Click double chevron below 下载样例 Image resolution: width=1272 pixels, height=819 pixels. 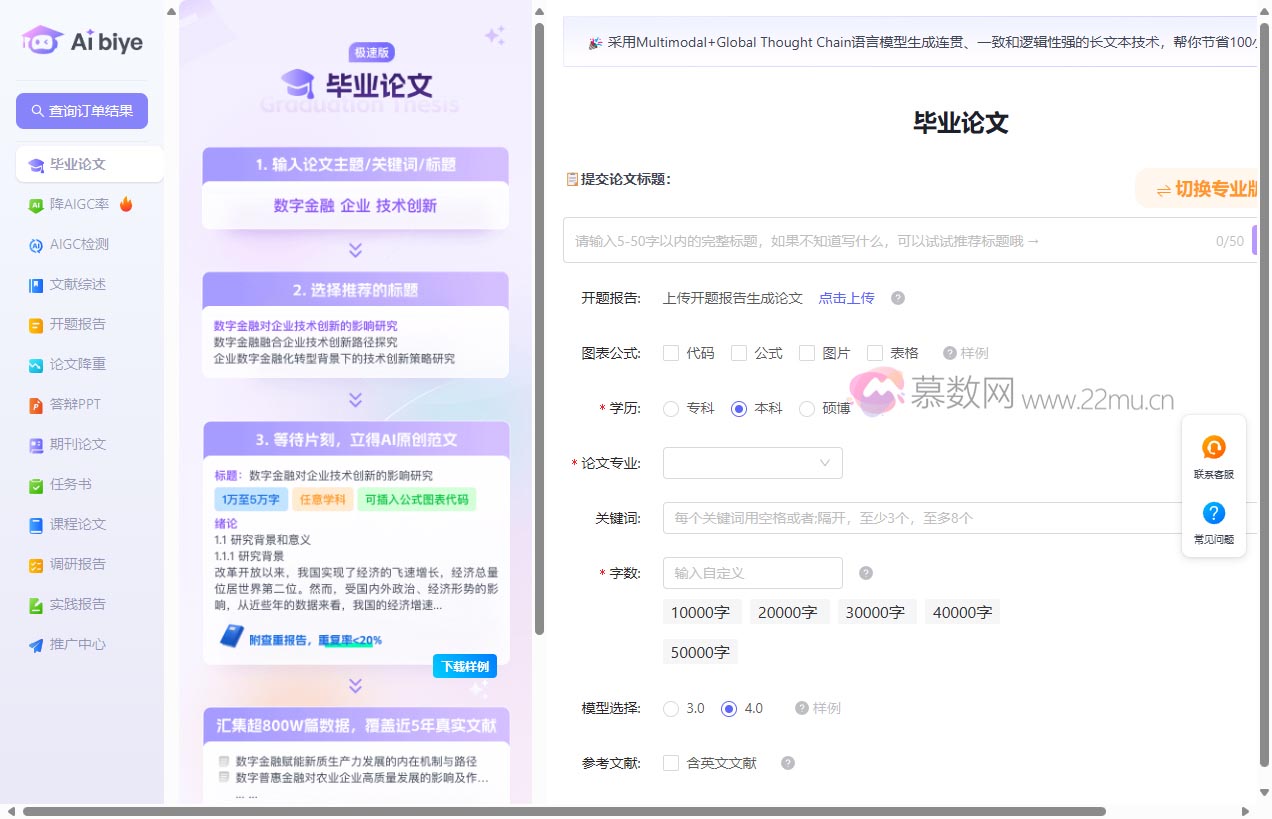click(355, 686)
